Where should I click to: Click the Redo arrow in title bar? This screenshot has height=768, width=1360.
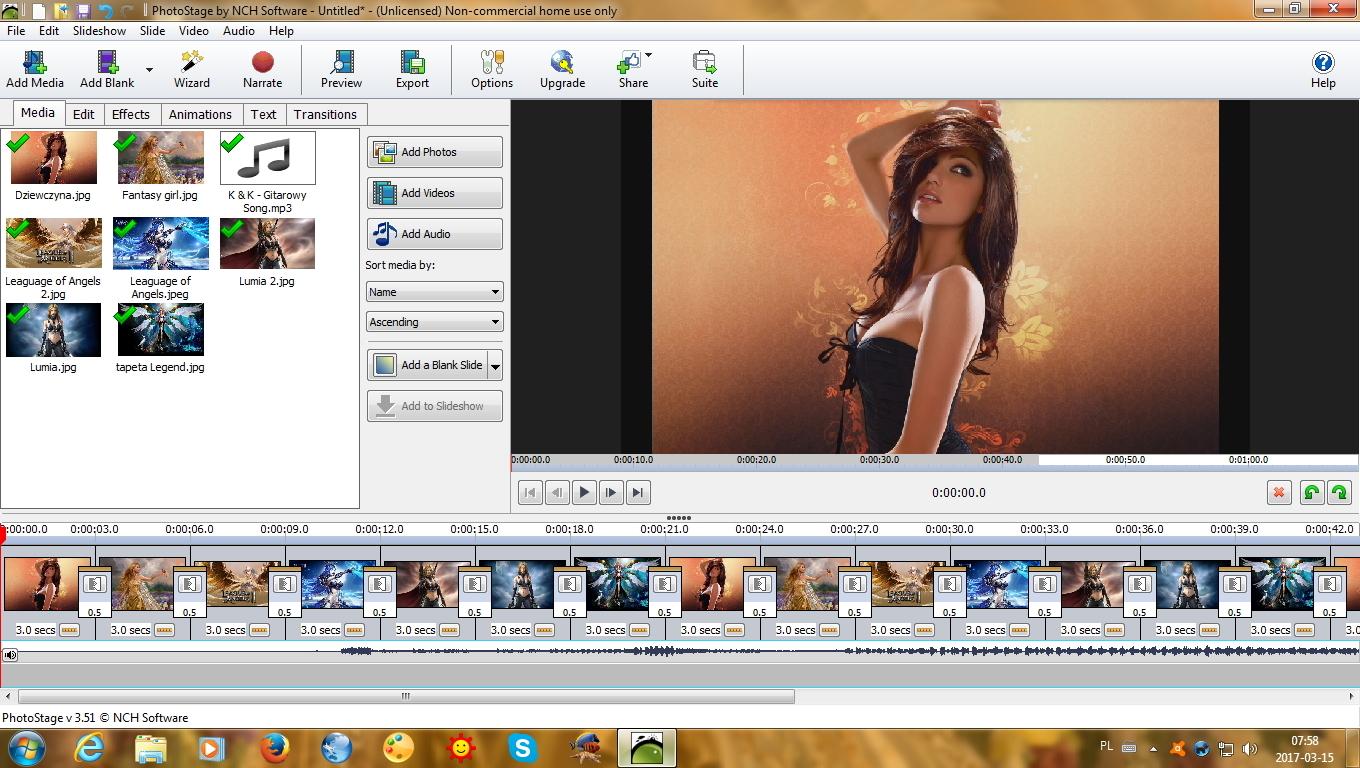click(x=128, y=11)
